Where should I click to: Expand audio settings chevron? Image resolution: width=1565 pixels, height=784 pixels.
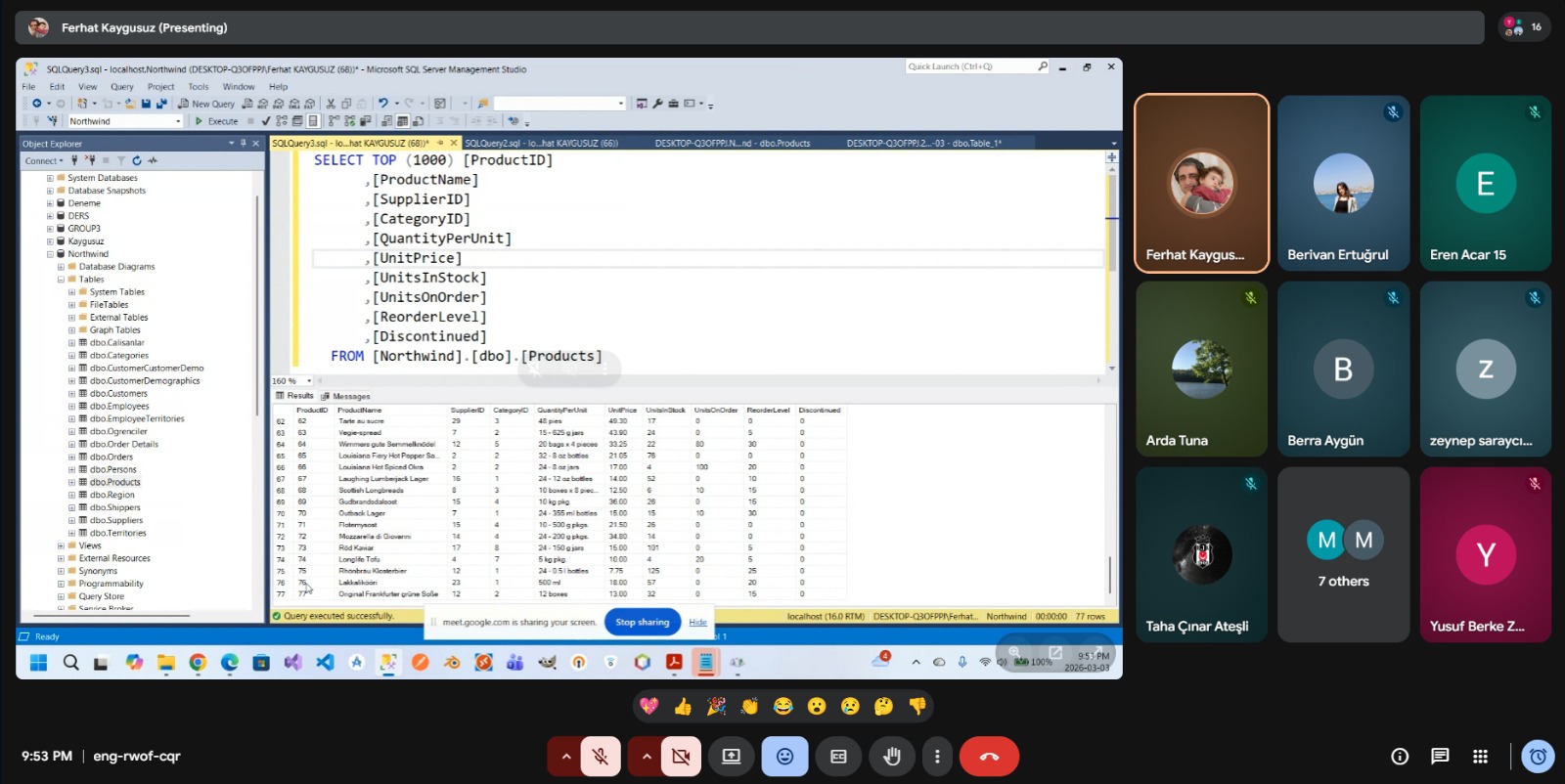(565, 756)
